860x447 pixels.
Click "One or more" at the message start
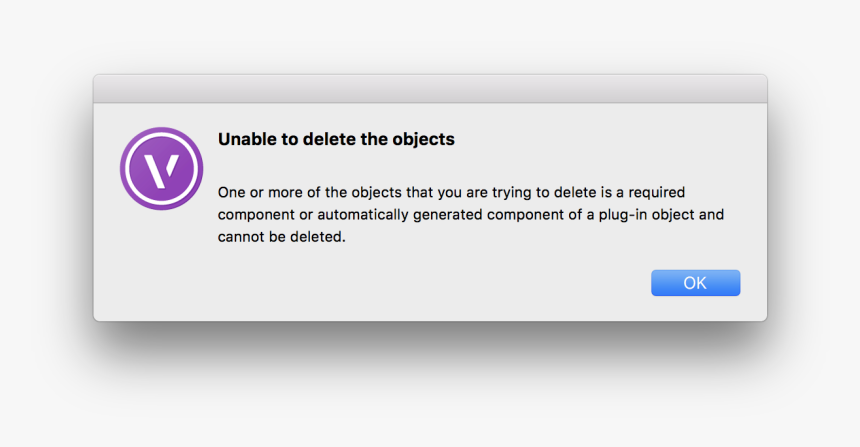[259, 192]
